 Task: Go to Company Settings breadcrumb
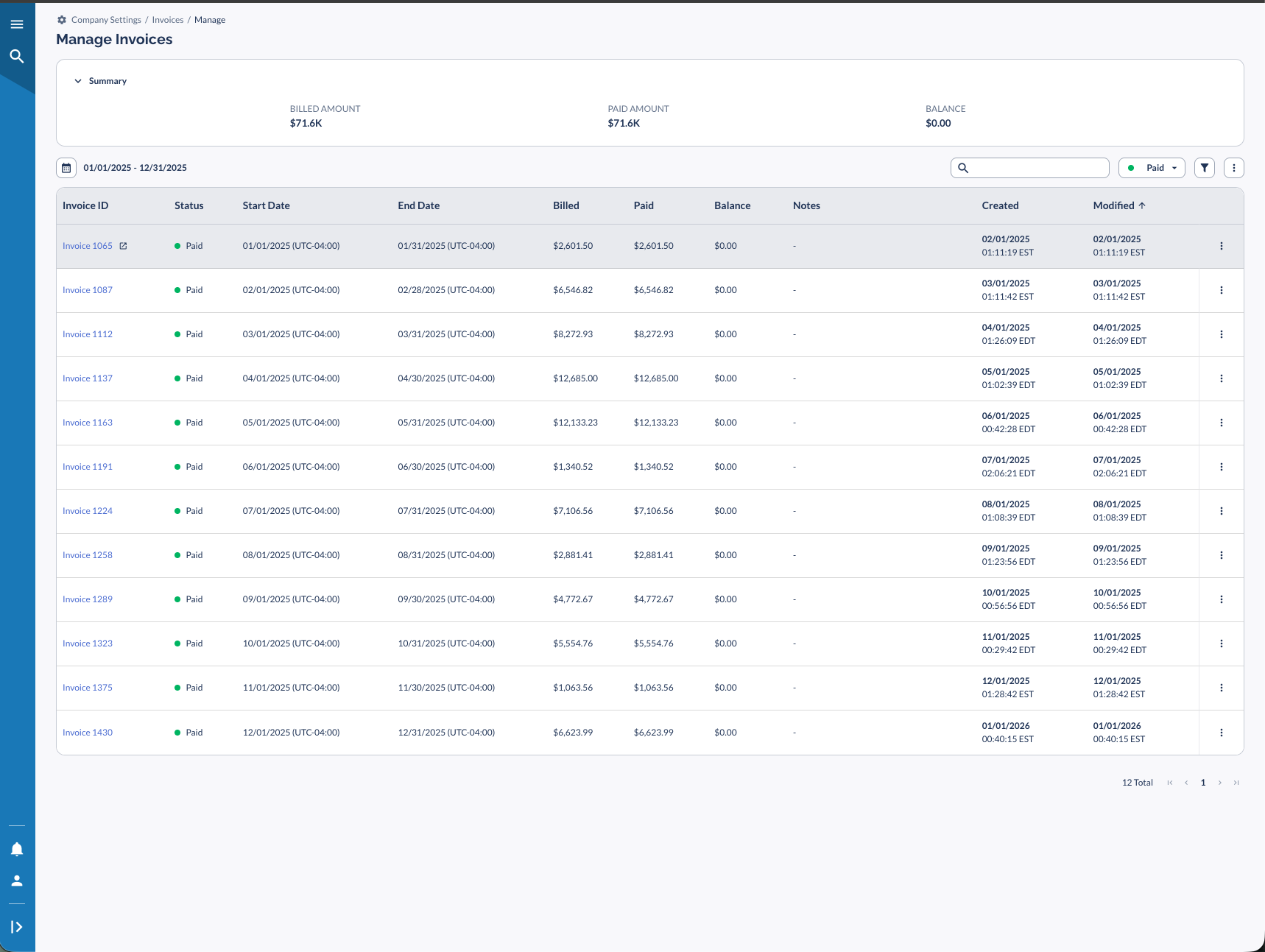105,20
